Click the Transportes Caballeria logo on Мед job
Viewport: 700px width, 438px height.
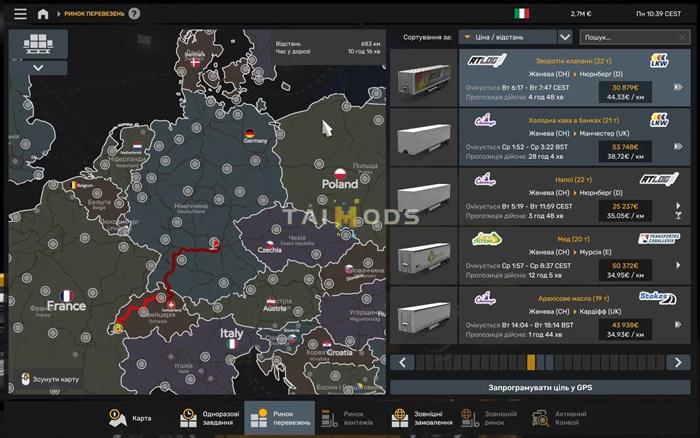[x=659, y=238]
